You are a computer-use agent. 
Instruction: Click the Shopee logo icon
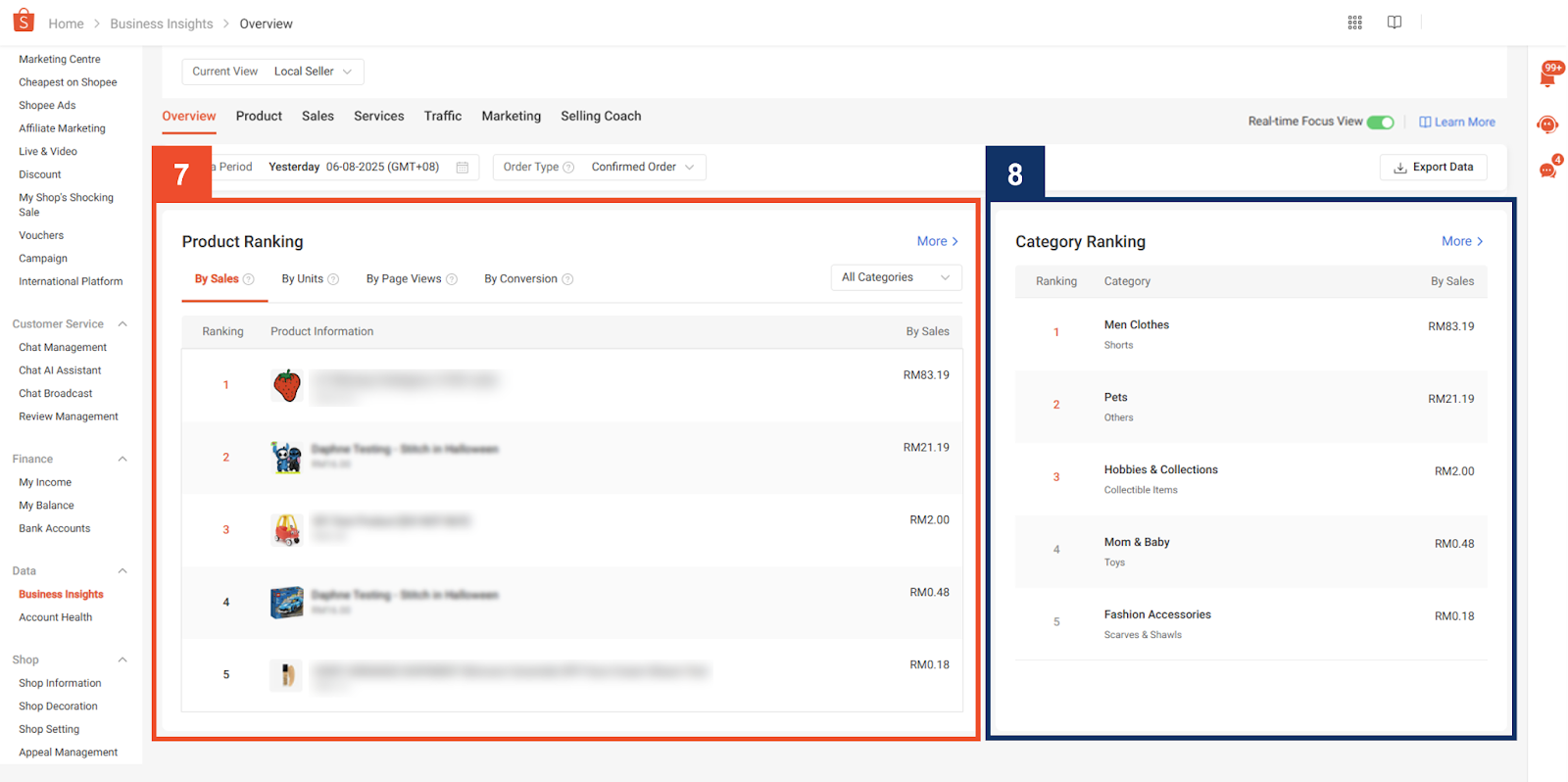(24, 21)
